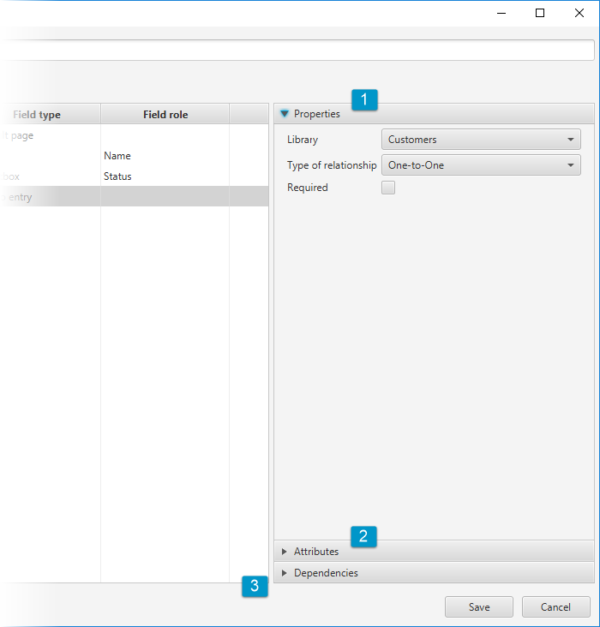The width and height of the screenshot is (600, 627).
Task: Click the blue number 1 badge
Action: tap(363, 100)
